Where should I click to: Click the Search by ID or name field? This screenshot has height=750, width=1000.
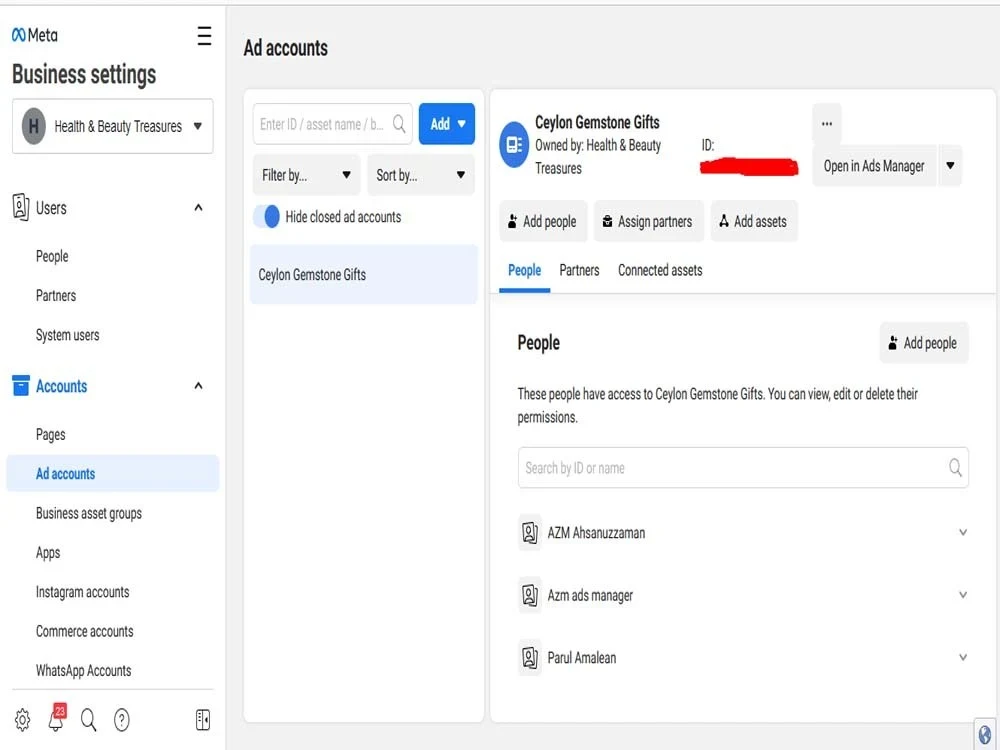[743, 467]
